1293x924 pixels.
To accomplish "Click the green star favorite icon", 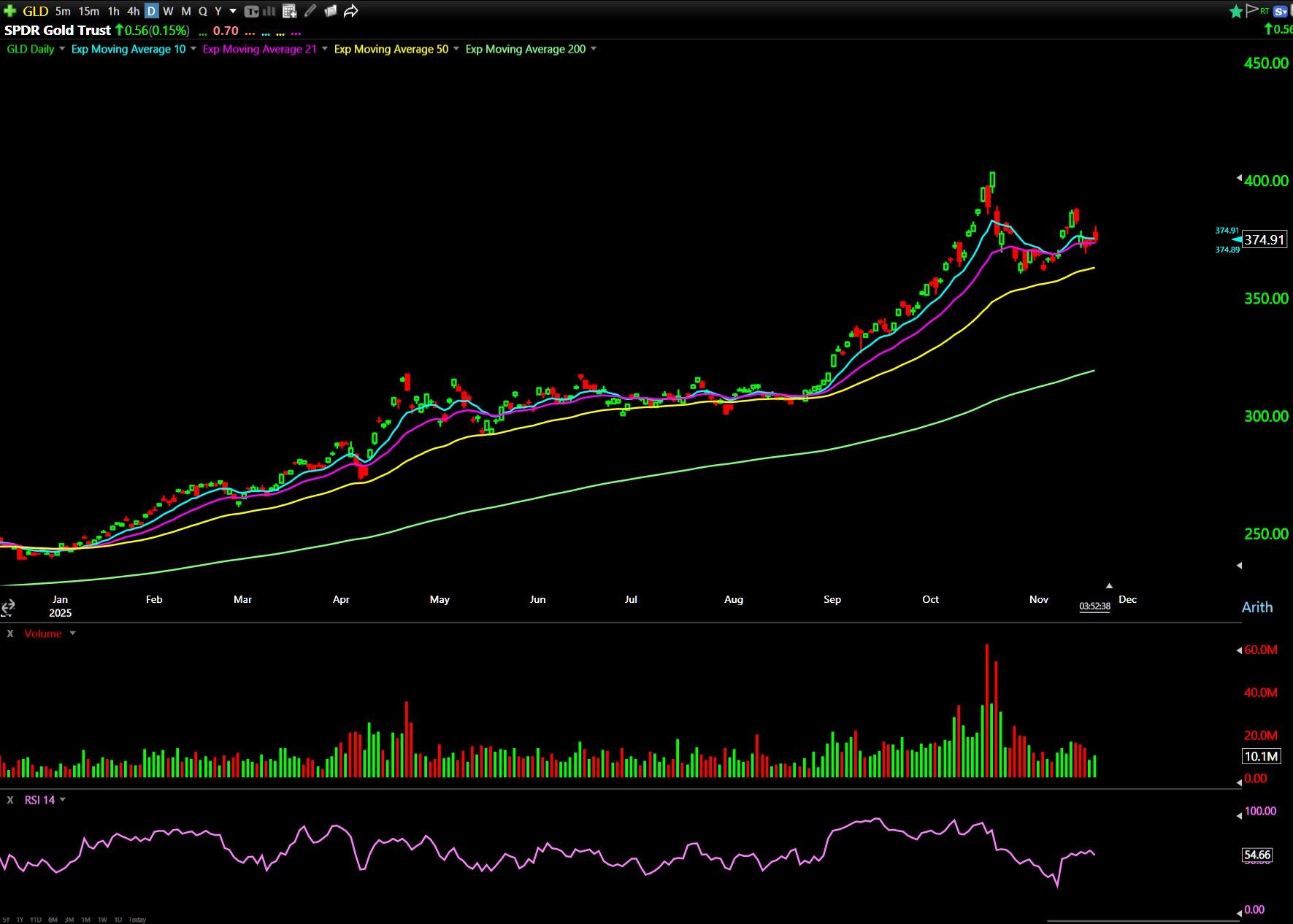I will point(1236,11).
